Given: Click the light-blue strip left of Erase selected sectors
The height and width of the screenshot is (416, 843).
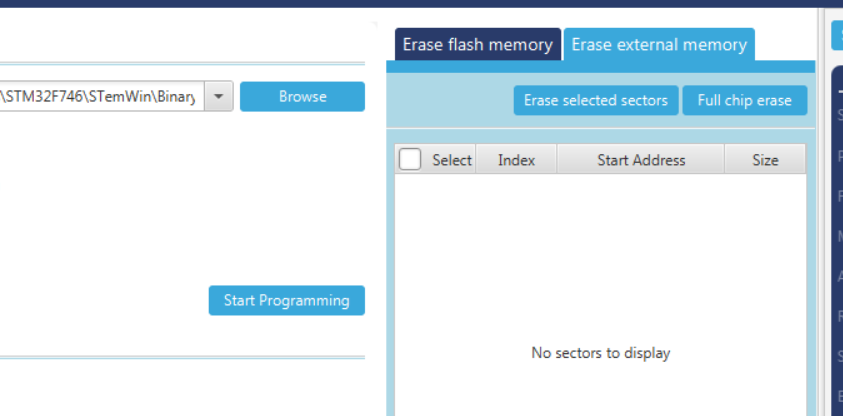Looking at the screenshot, I should pos(450,100).
